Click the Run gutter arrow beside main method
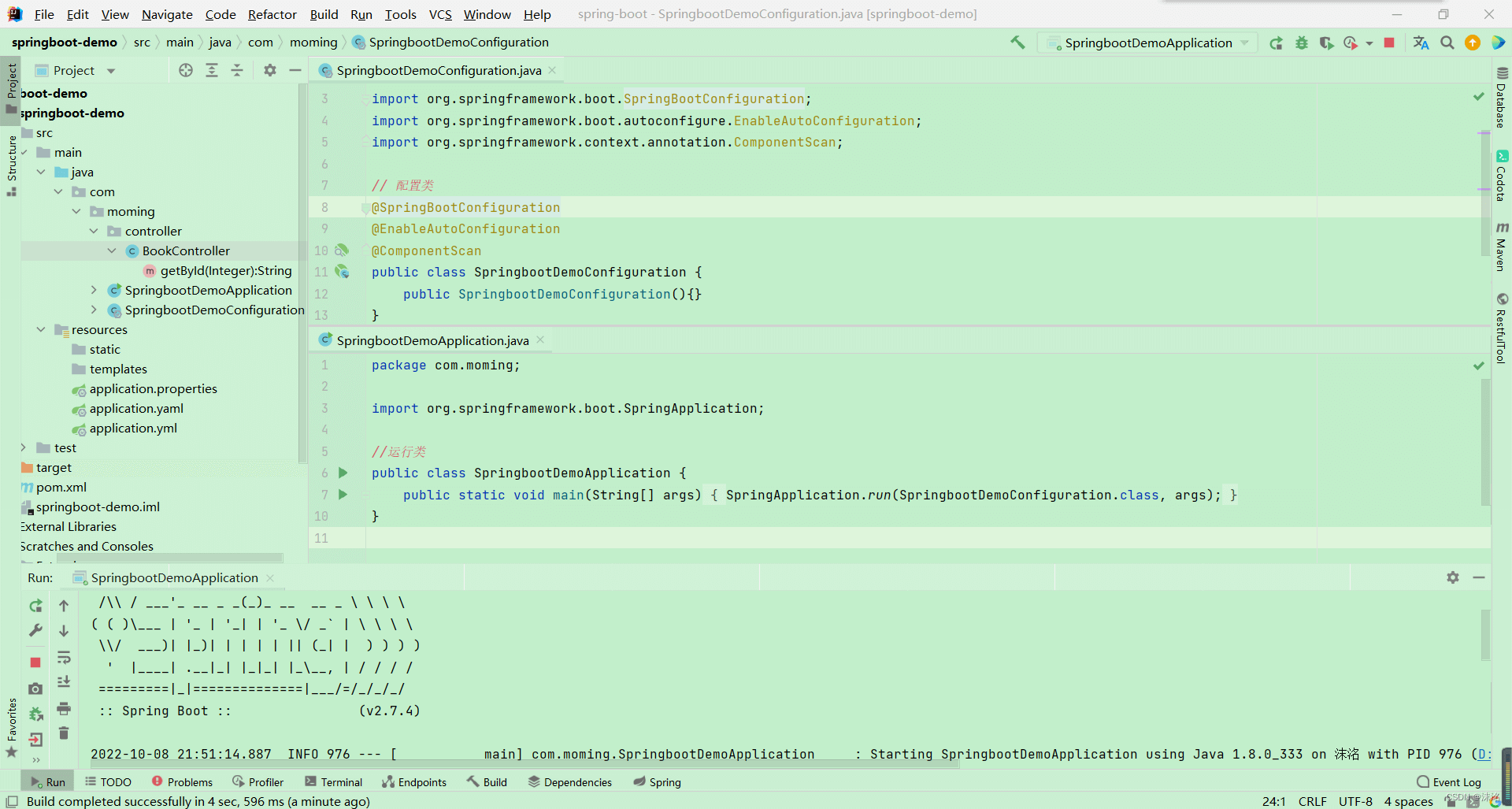 pos(343,495)
